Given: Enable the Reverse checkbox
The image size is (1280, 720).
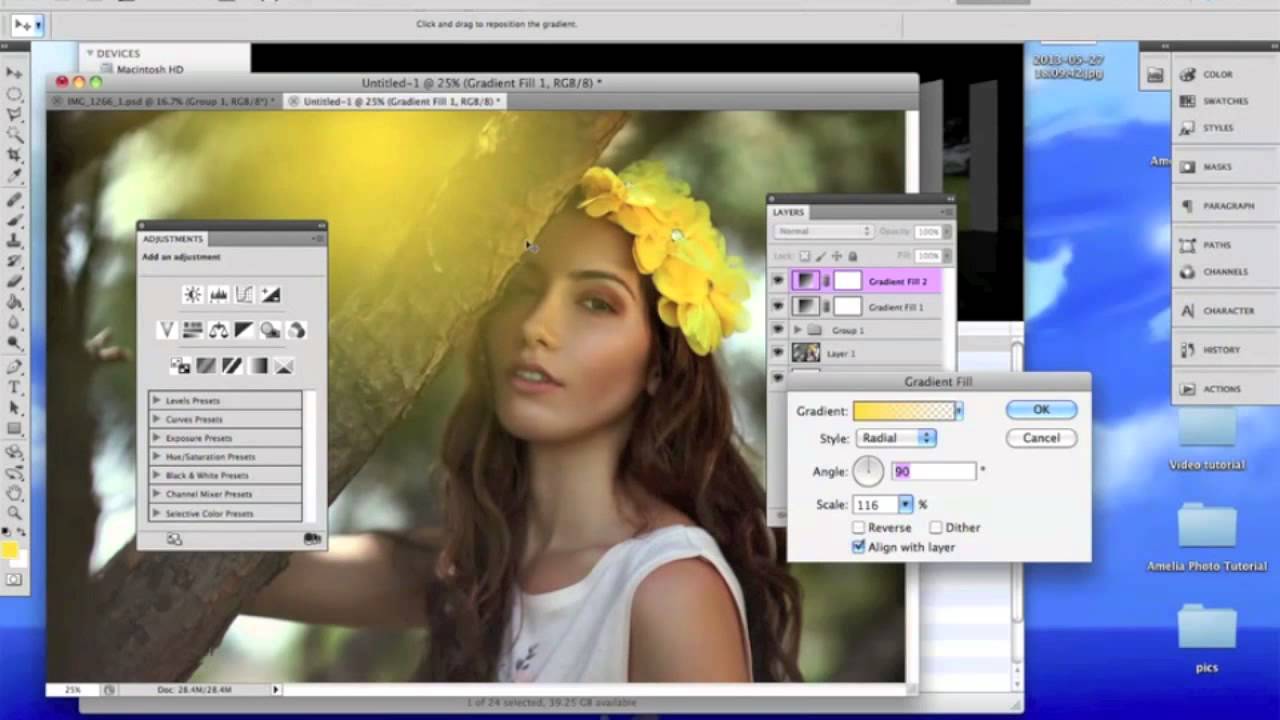Looking at the screenshot, I should [858, 527].
